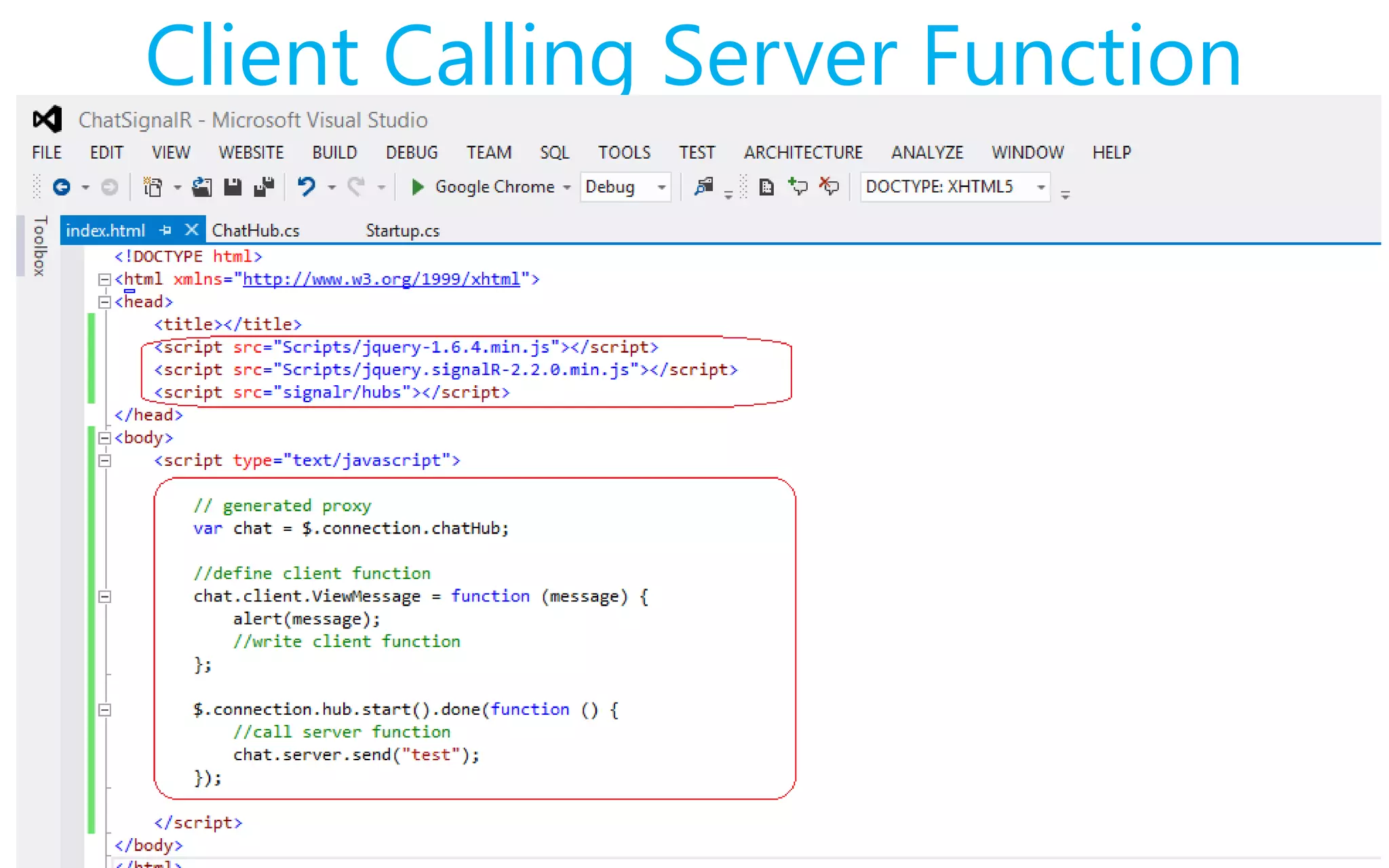Click the Comment selection icon
Image resolution: width=1389 pixels, height=868 pixels.
click(798, 186)
